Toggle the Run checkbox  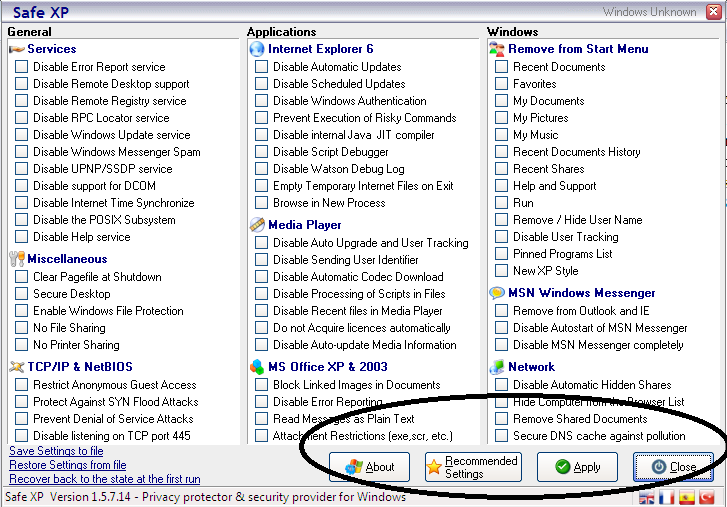[501, 203]
